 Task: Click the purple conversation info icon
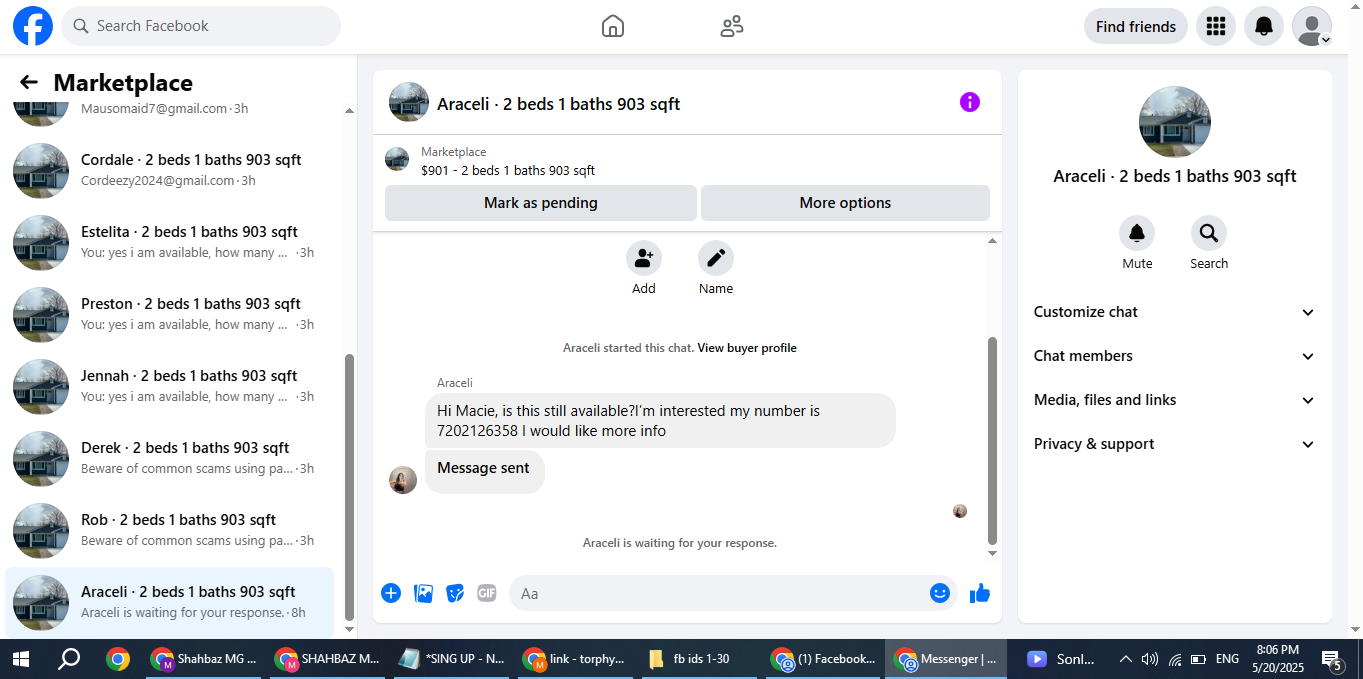(970, 102)
